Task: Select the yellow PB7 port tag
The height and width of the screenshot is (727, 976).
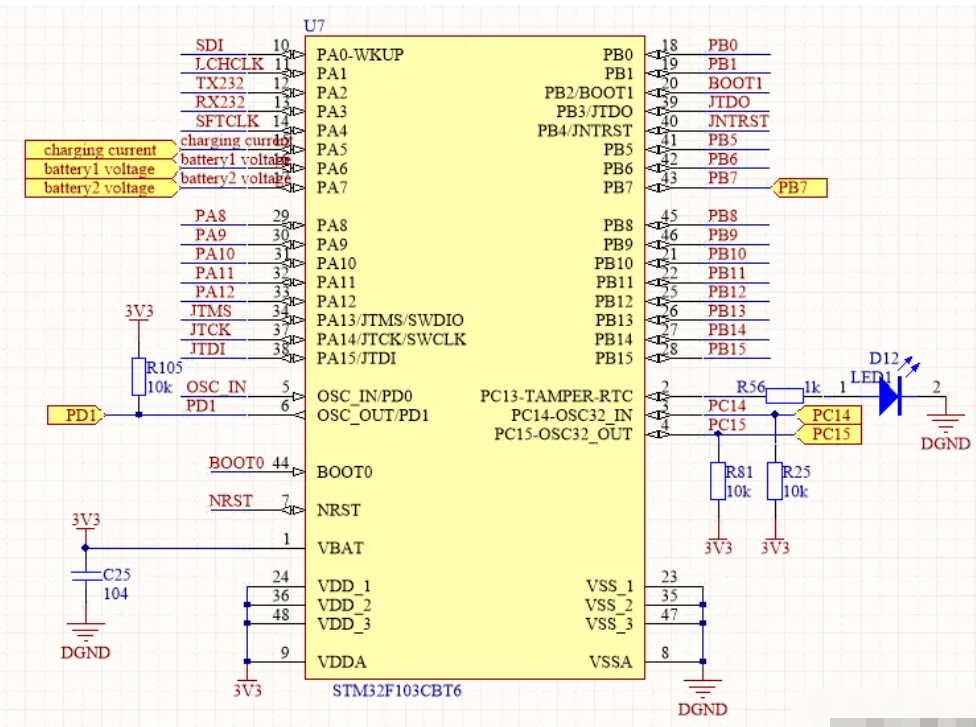Action: [800, 187]
